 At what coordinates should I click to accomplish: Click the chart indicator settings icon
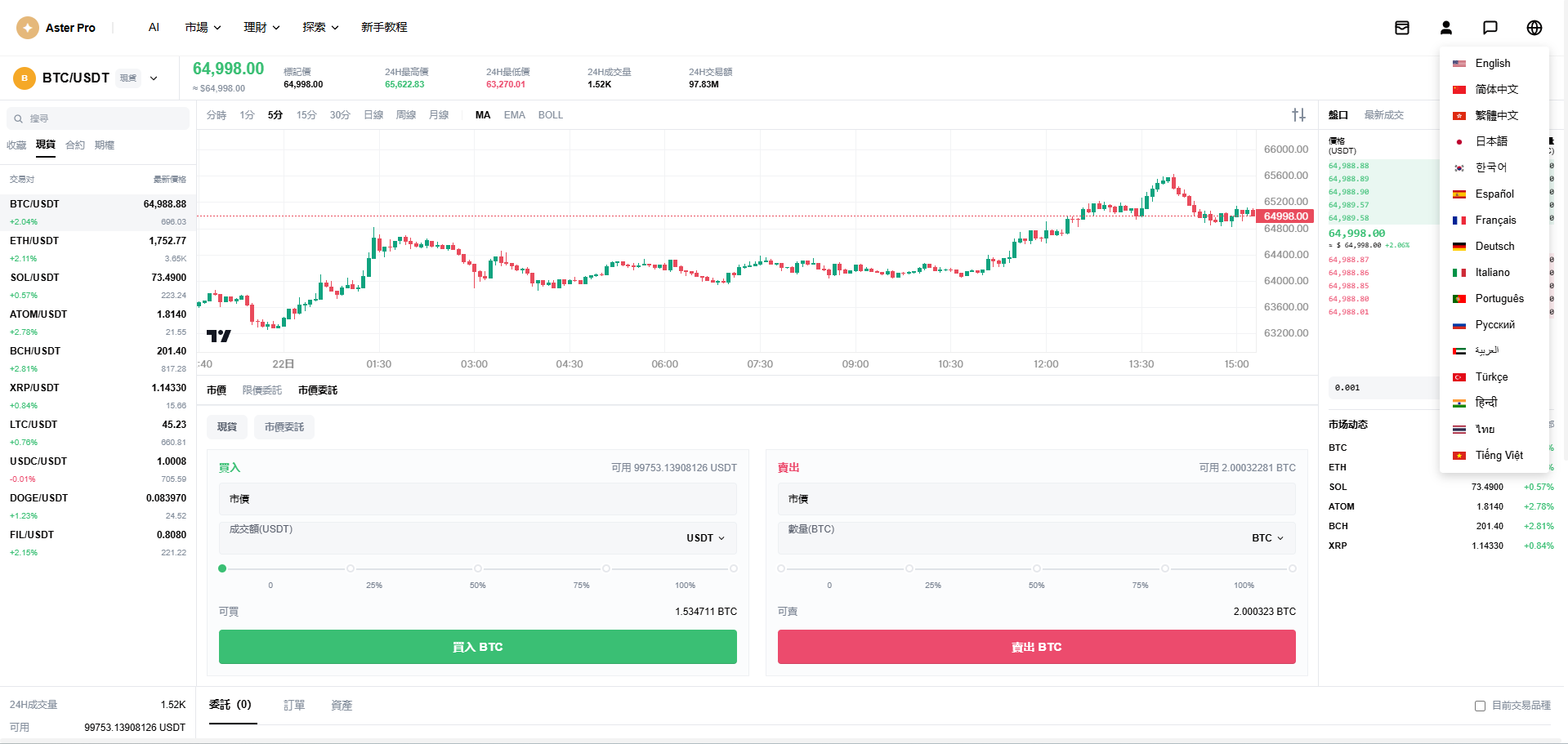1299,115
